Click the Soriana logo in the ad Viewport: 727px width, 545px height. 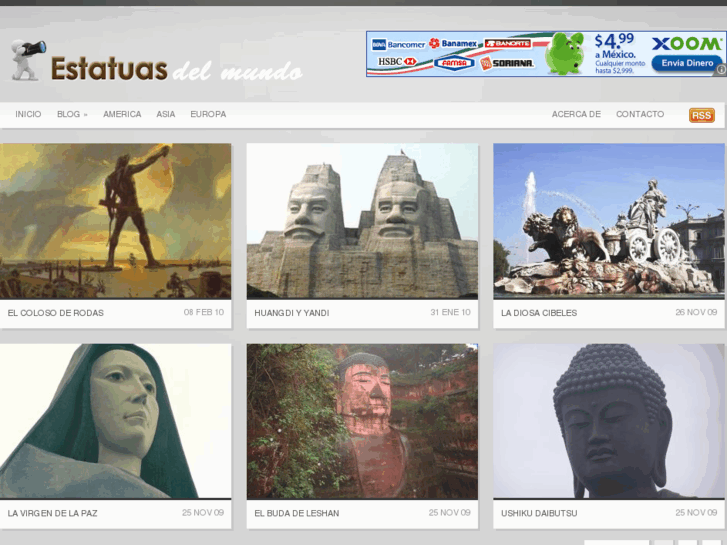point(507,63)
